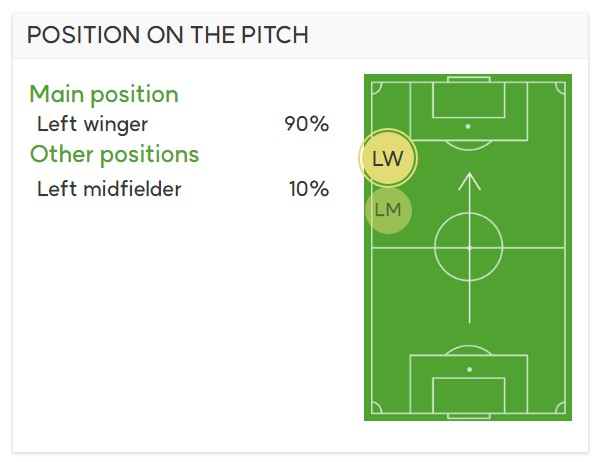Click the top goal box

point(469,100)
